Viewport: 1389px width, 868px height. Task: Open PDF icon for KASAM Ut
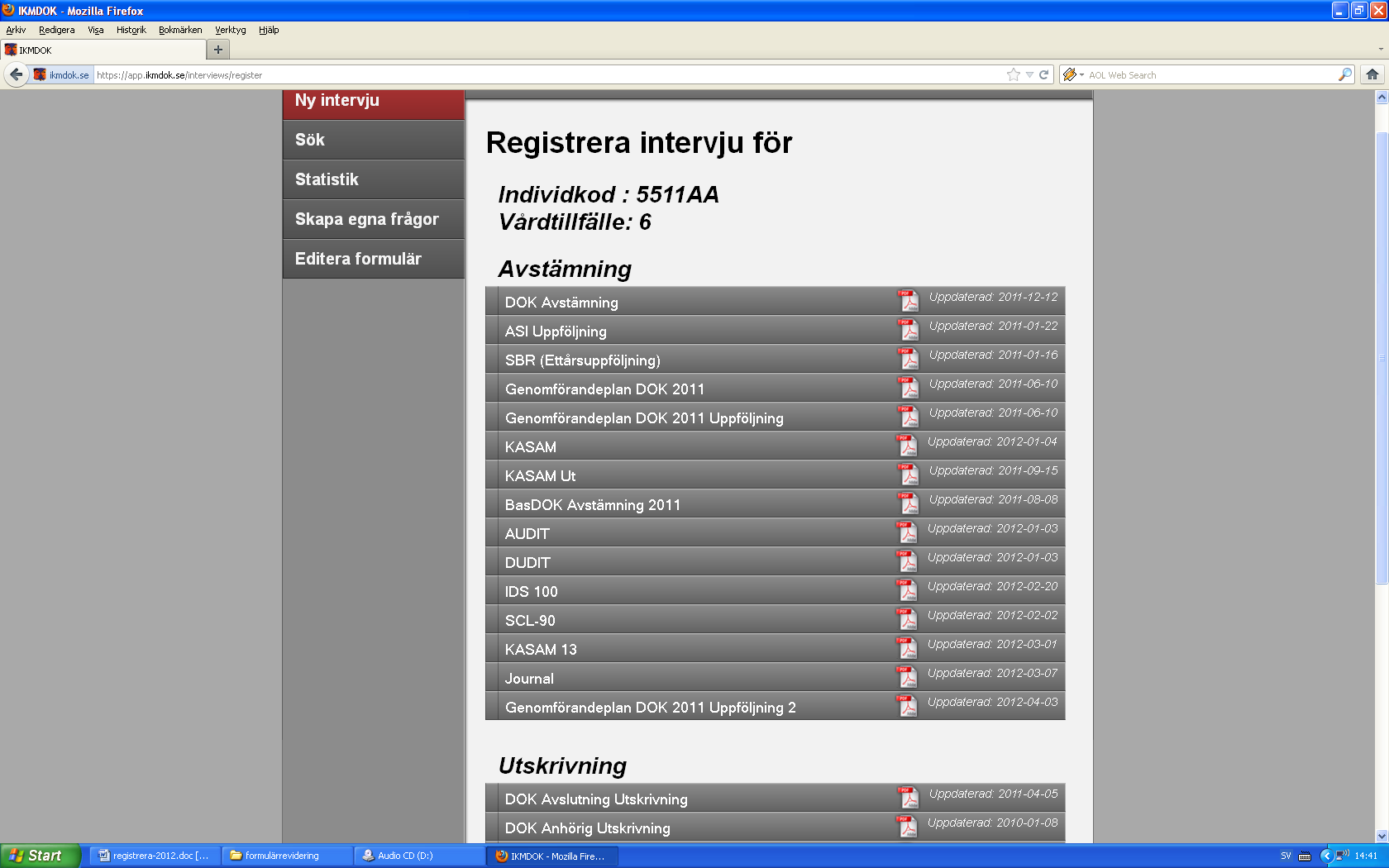click(909, 475)
